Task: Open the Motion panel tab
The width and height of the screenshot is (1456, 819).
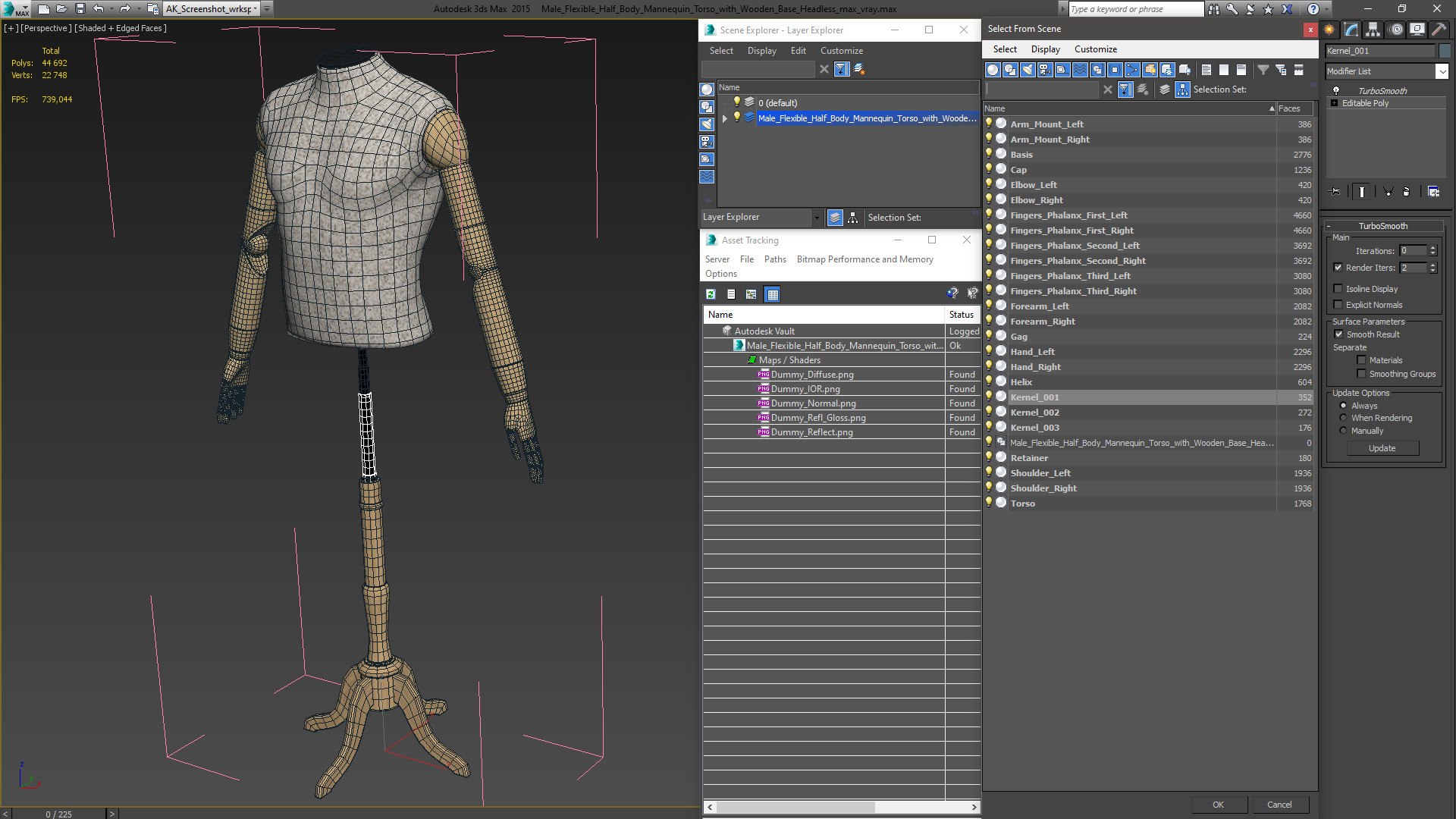Action: point(1395,30)
